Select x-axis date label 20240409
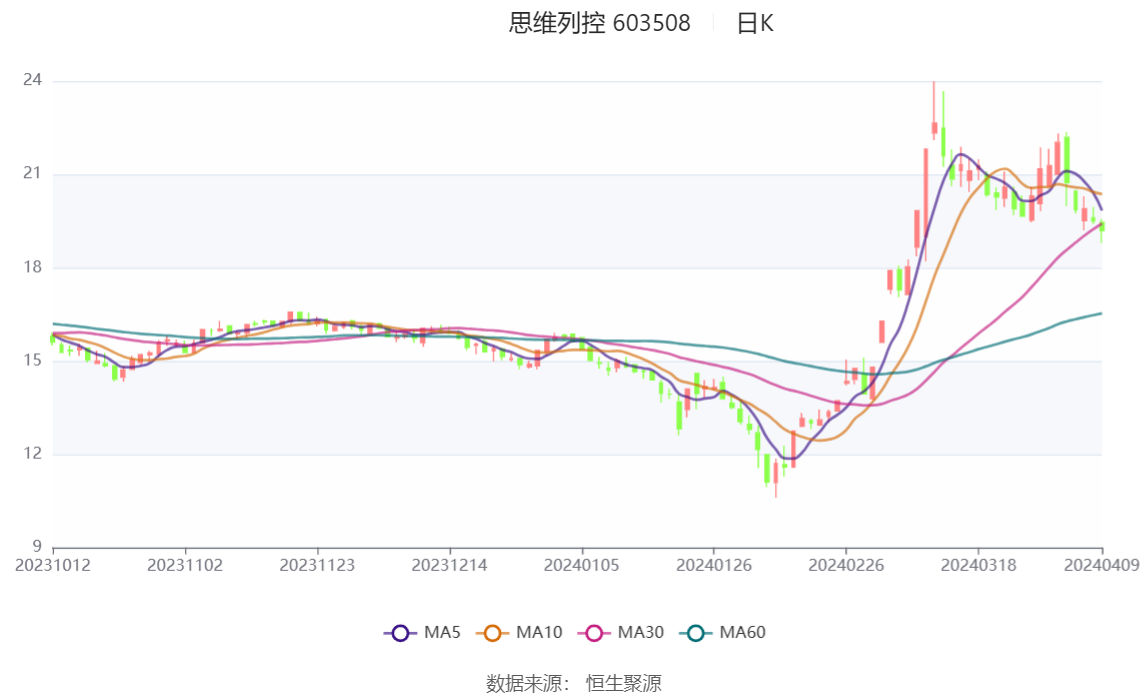The width and height of the screenshot is (1148, 699). click(1102, 566)
